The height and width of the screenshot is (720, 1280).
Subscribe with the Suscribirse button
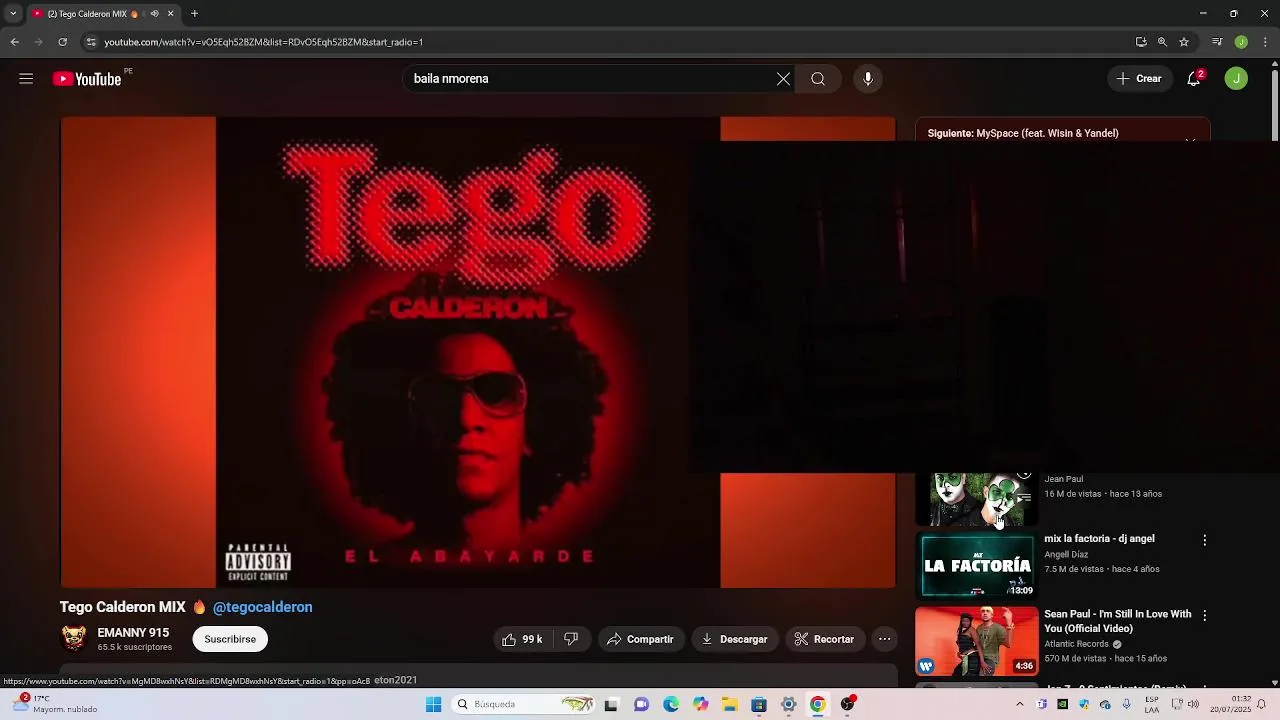tap(230, 639)
